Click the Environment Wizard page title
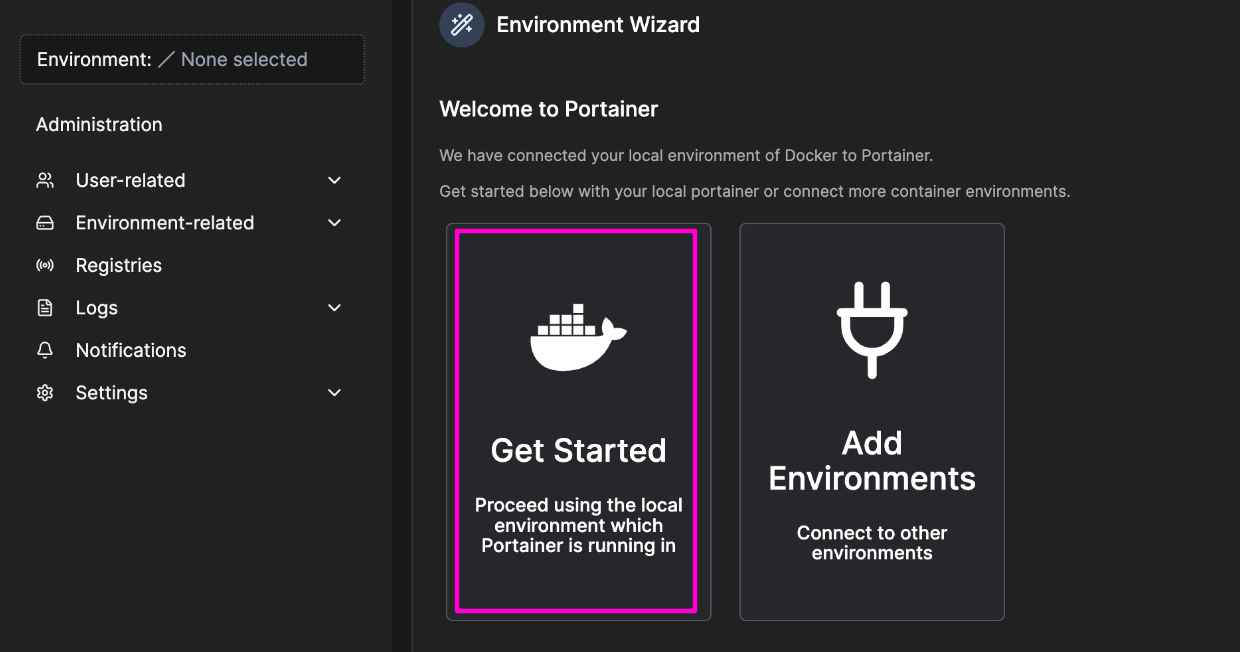This screenshot has width=1240, height=652. pos(598,25)
